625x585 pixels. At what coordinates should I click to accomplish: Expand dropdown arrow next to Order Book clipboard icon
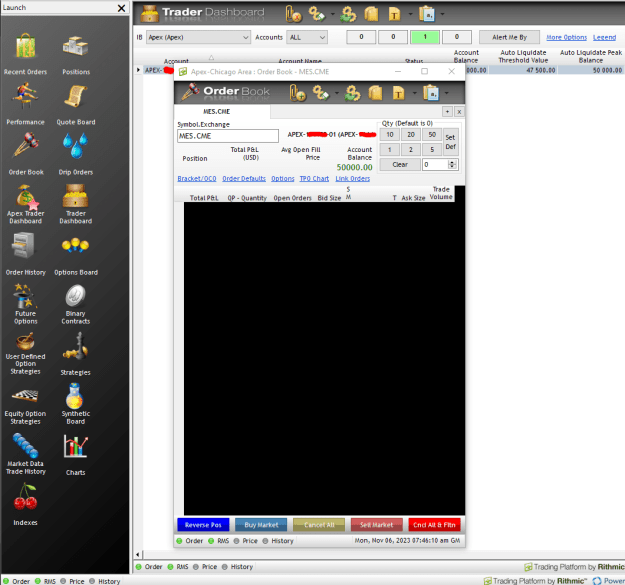[446, 93]
